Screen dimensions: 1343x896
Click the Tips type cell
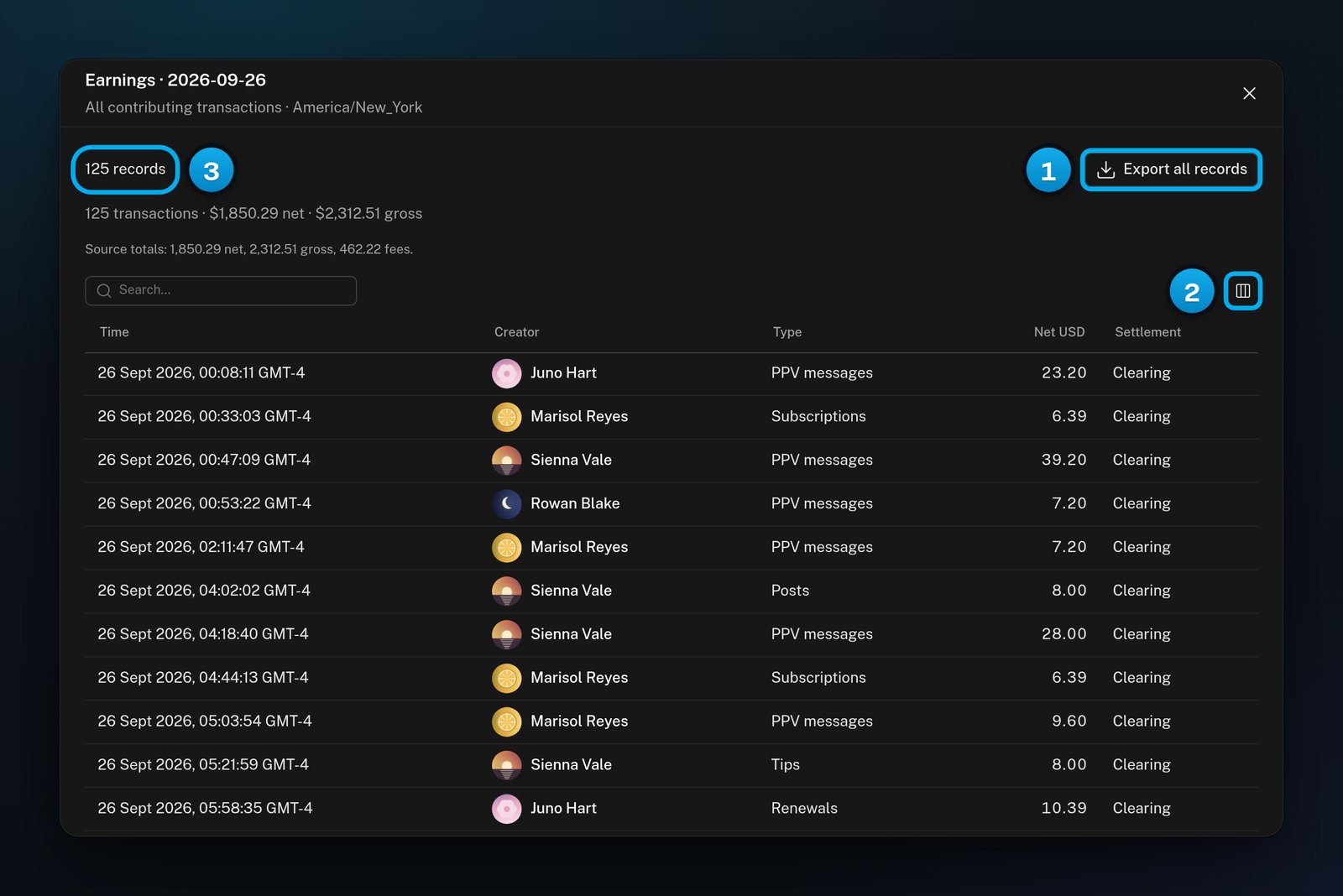[786, 765]
